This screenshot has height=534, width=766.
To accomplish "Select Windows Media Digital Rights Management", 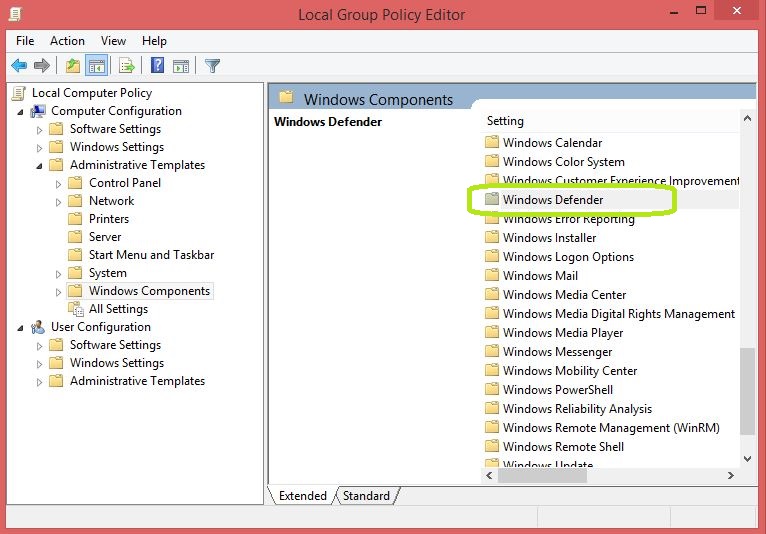I will click(618, 314).
